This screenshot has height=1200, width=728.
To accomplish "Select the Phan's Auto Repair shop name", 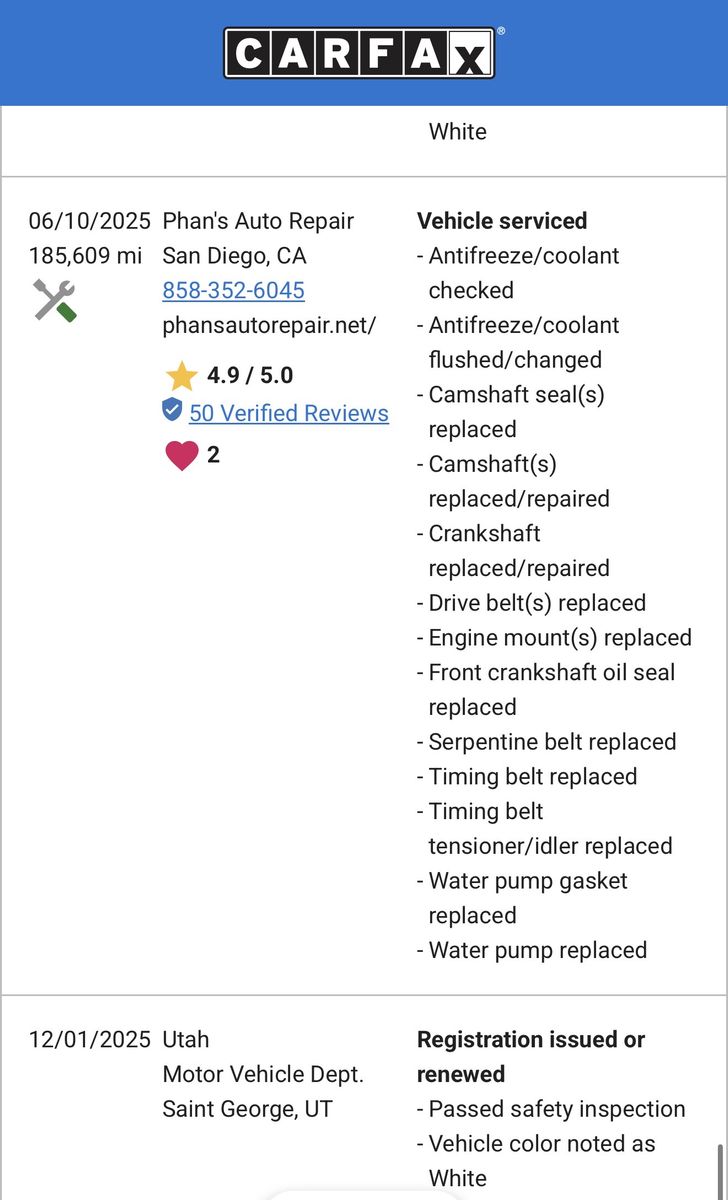I will point(258,221).
